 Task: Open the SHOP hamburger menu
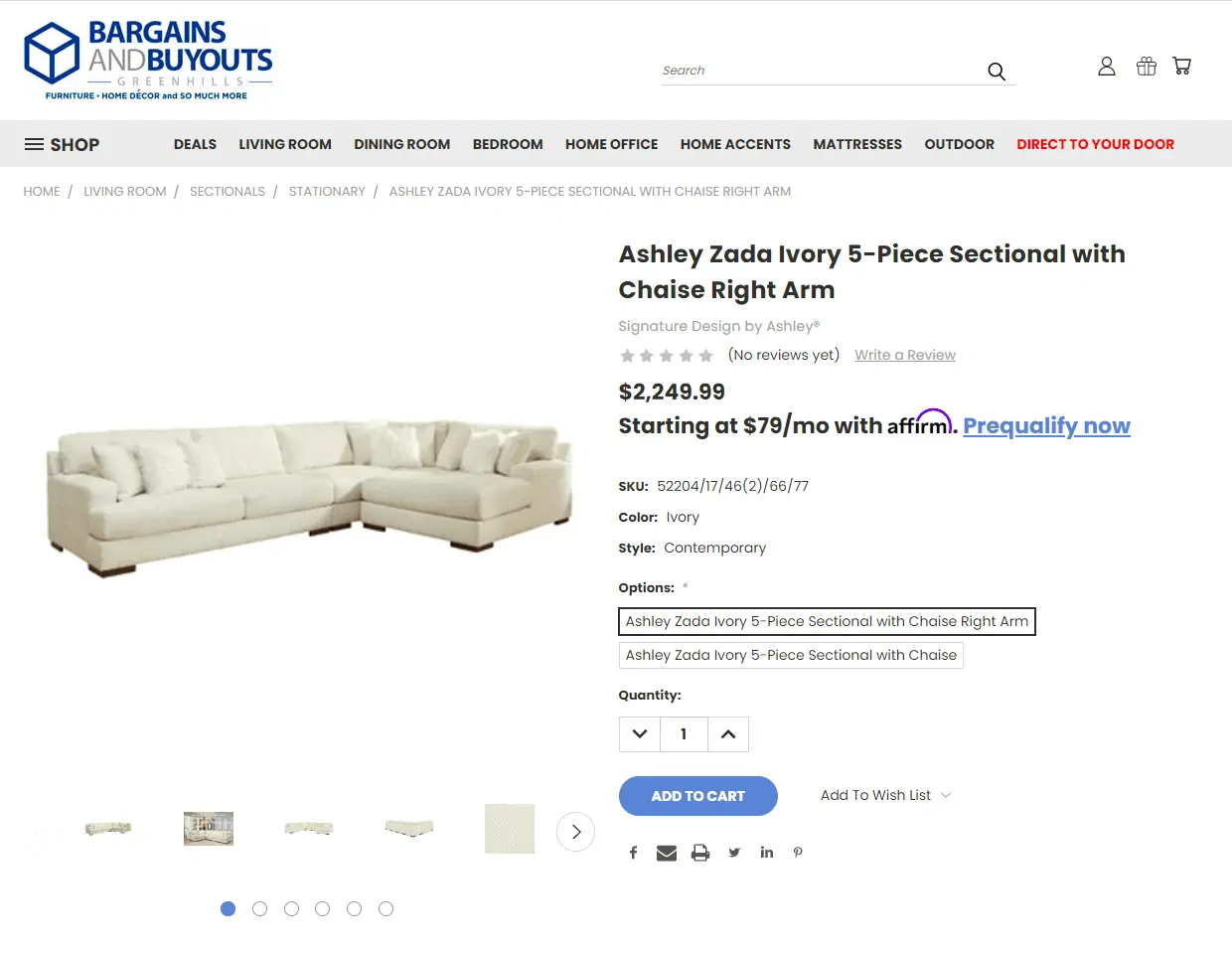(x=62, y=145)
